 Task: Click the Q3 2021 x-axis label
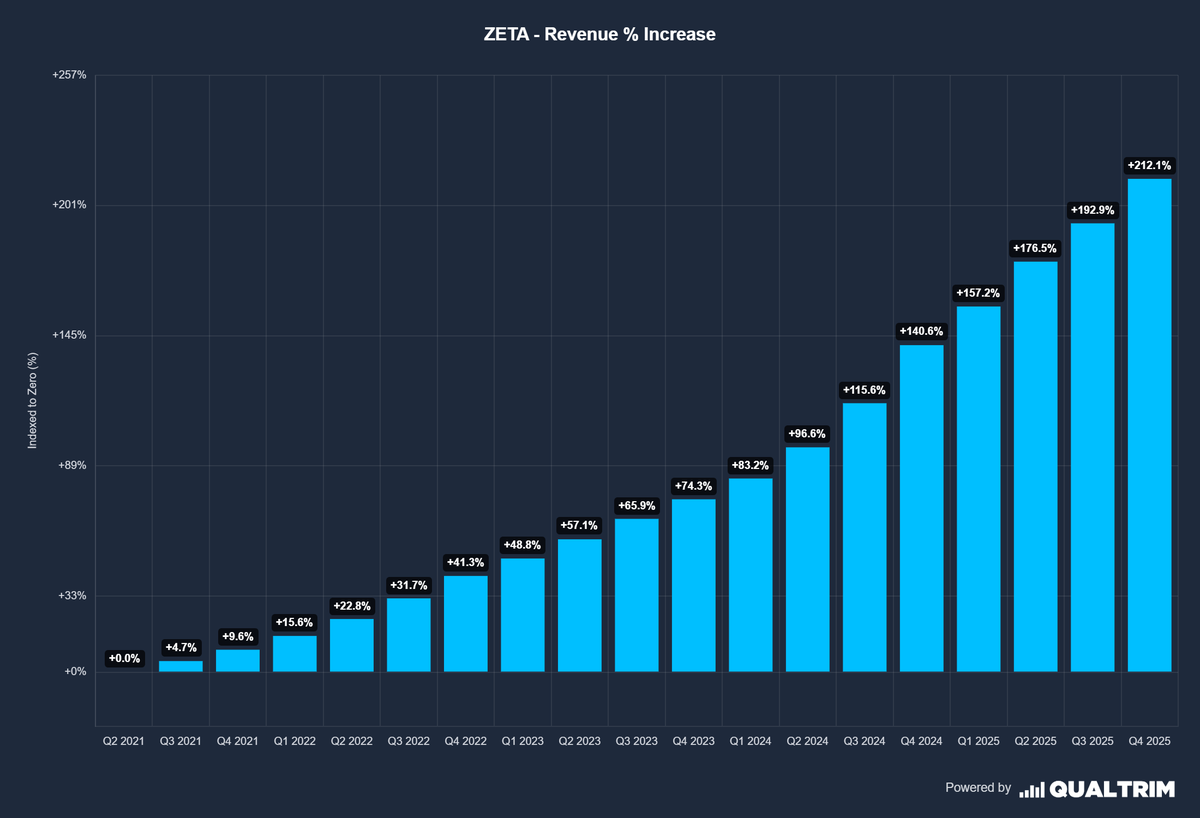point(180,742)
